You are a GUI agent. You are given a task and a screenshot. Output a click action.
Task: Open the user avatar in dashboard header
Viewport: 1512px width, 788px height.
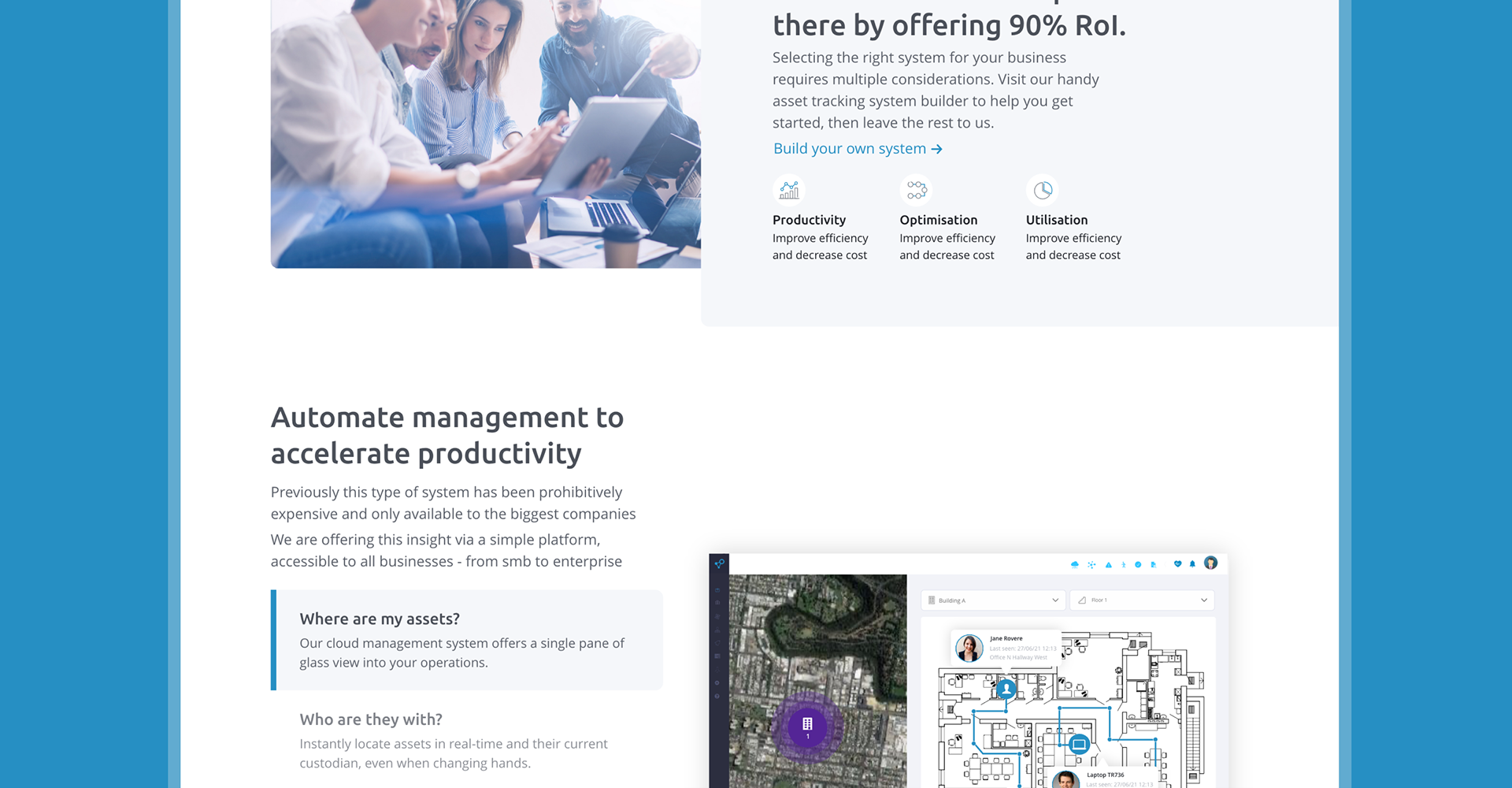point(1211,563)
